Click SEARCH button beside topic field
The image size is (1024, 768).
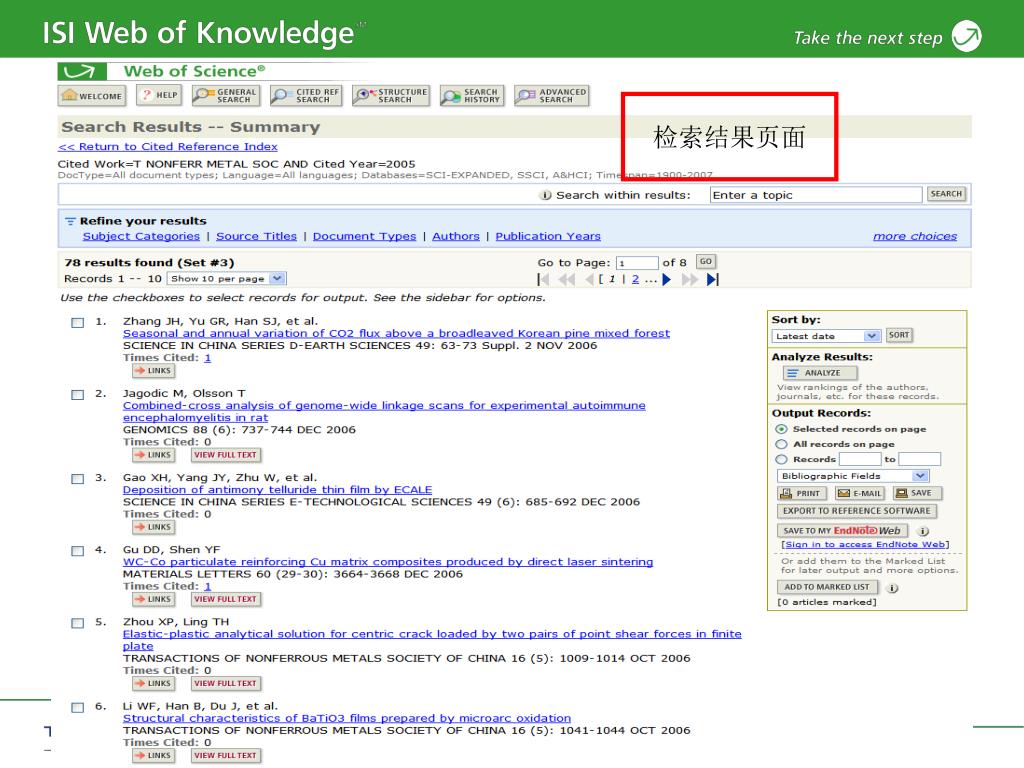[x=946, y=194]
